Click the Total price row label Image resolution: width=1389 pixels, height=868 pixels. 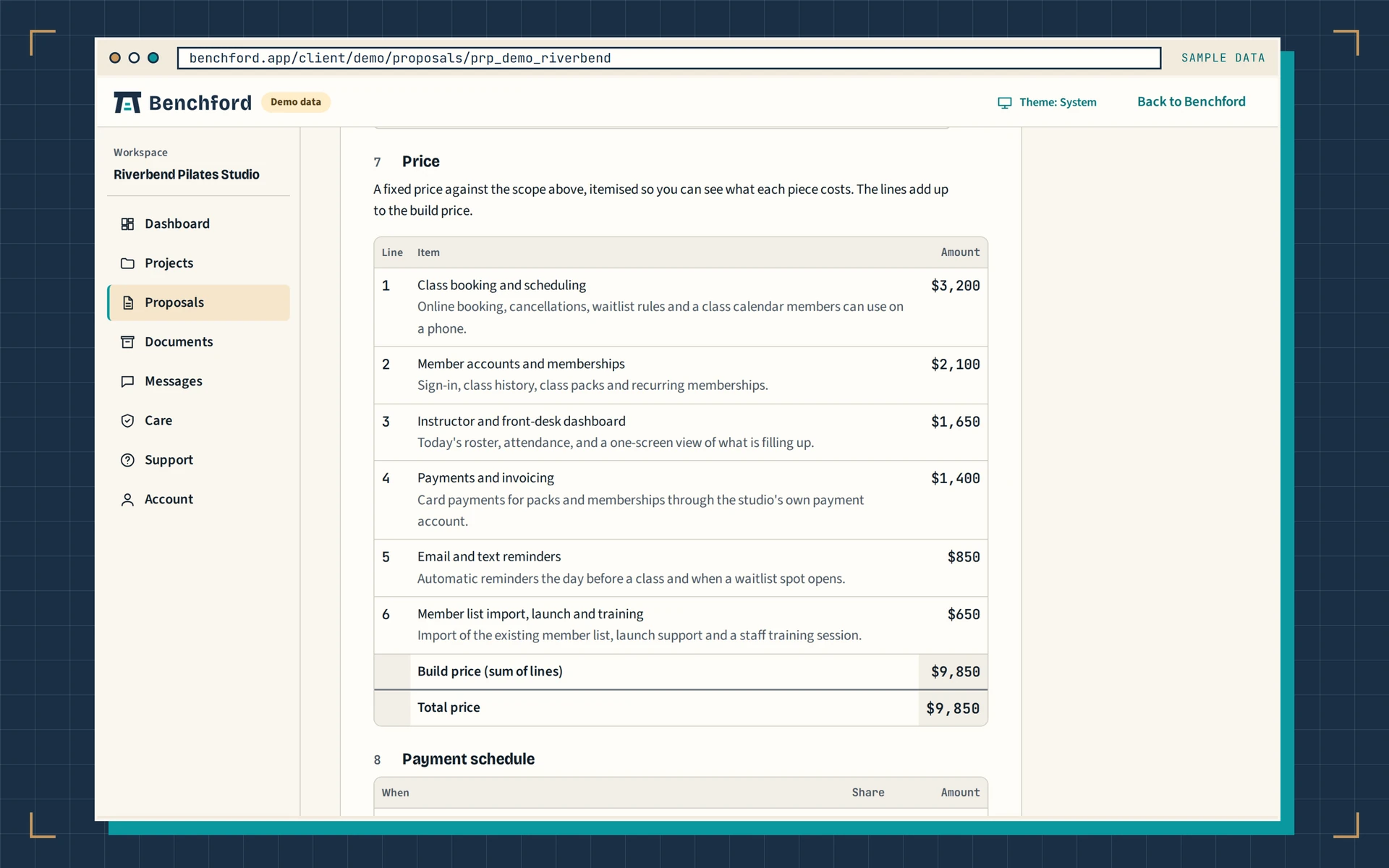click(449, 707)
